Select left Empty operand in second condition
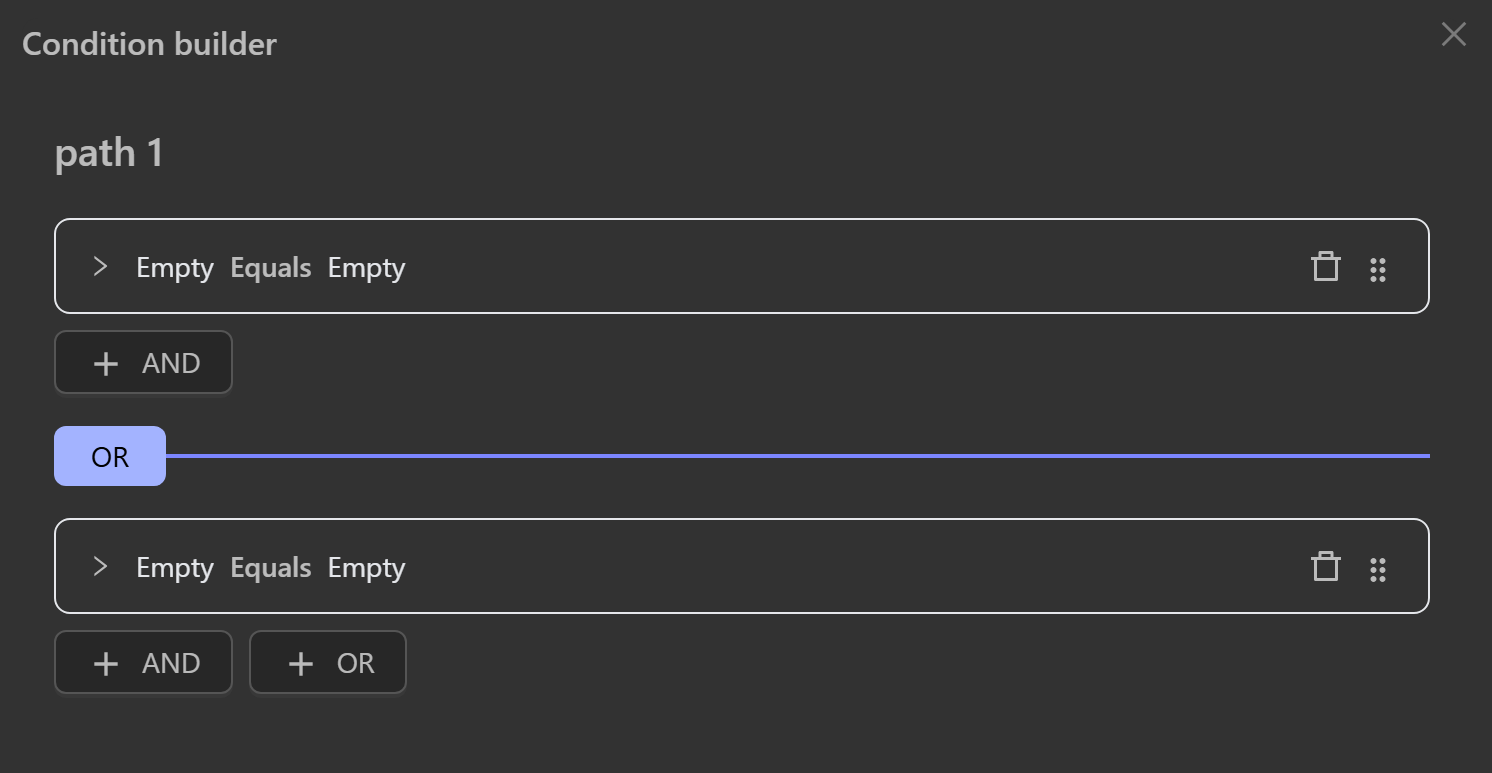This screenshot has height=773, width=1492. (175, 568)
